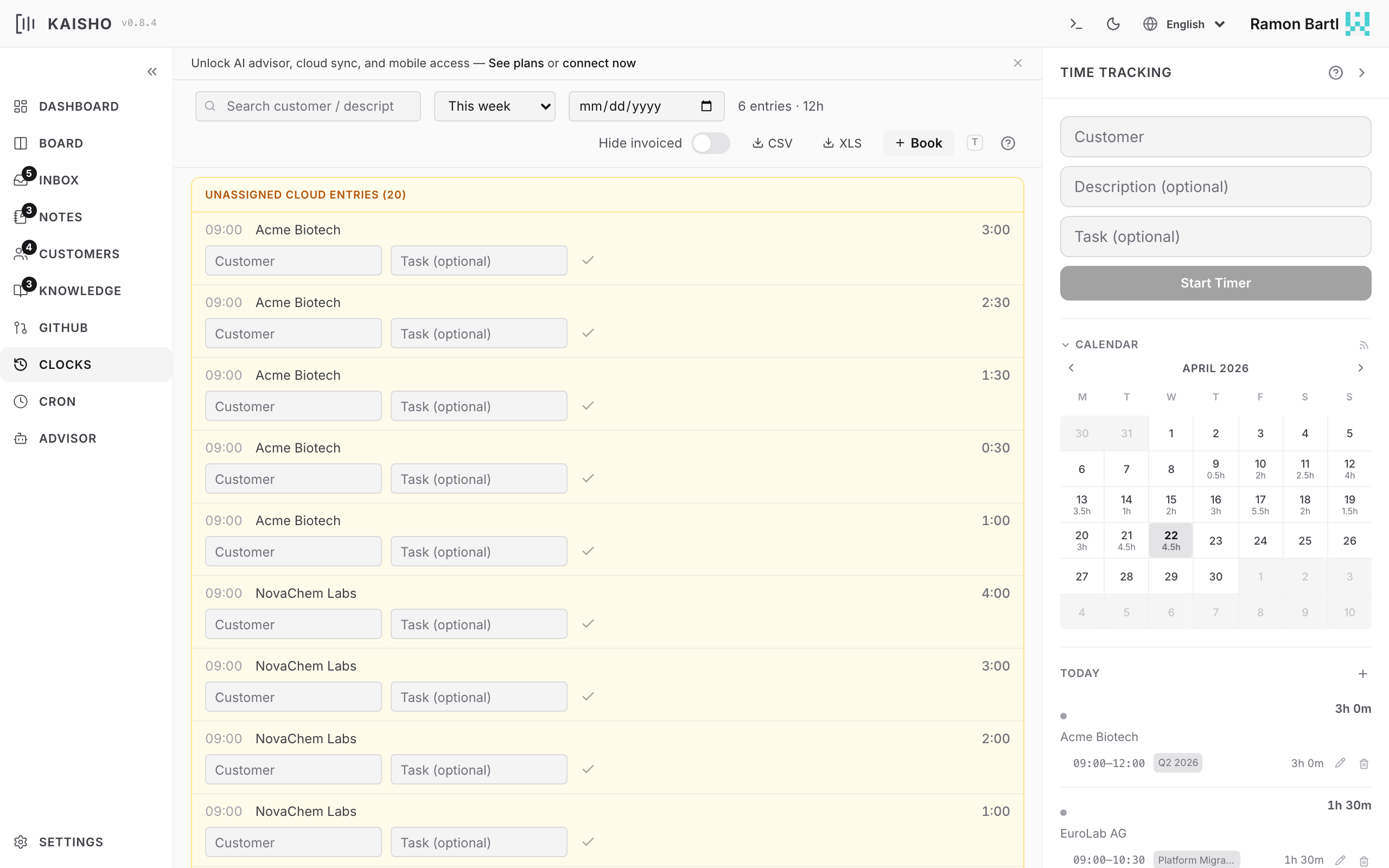Open the This week period dropdown
Screen dimensions: 1389x868
[x=494, y=106]
